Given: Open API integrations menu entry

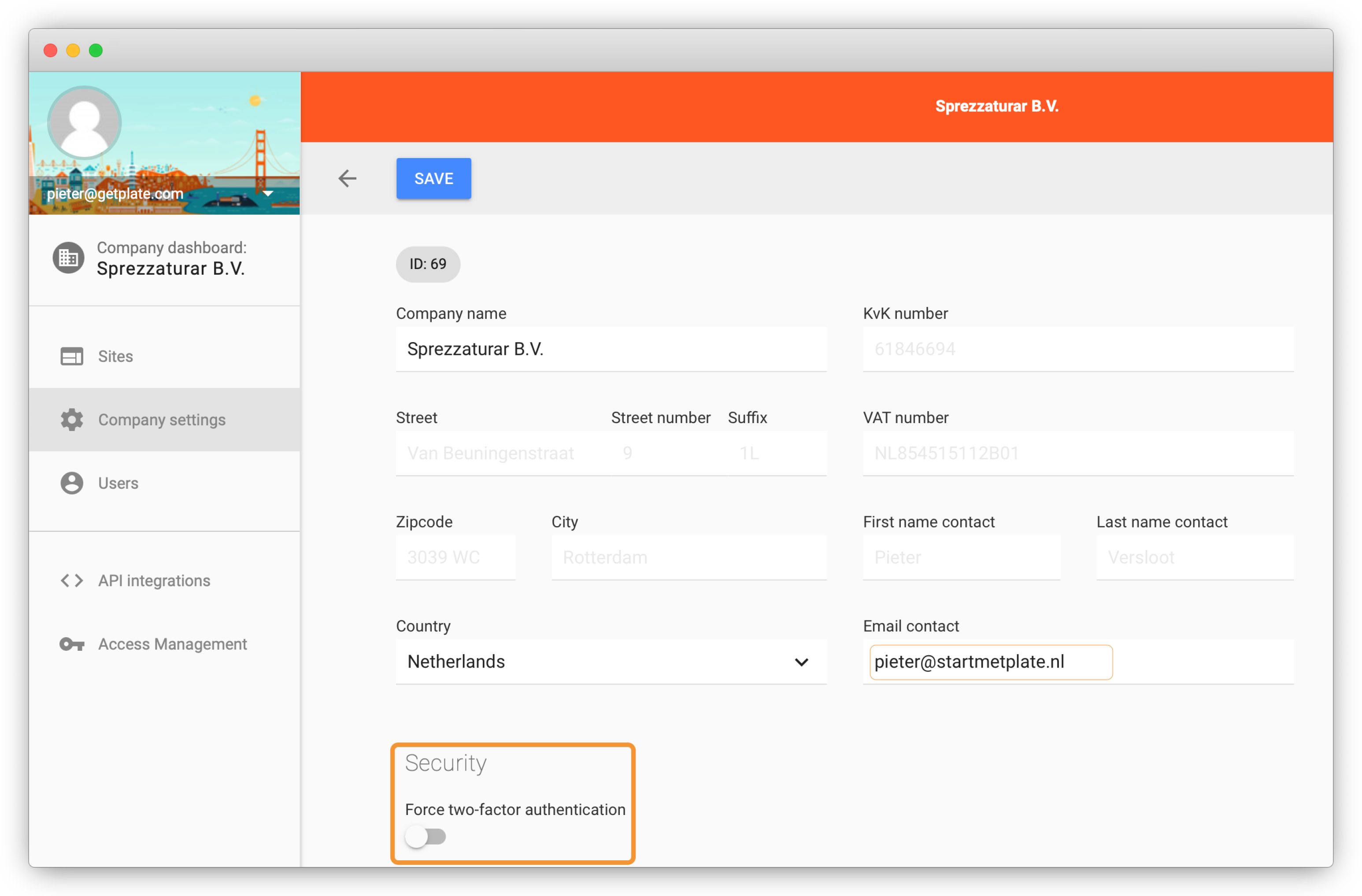Looking at the screenshot, I should 165,581.
